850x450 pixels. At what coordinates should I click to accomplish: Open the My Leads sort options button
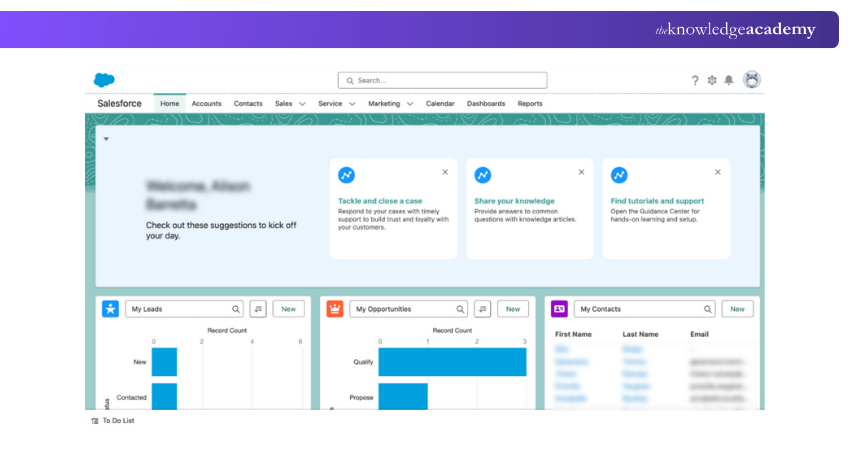258,309
